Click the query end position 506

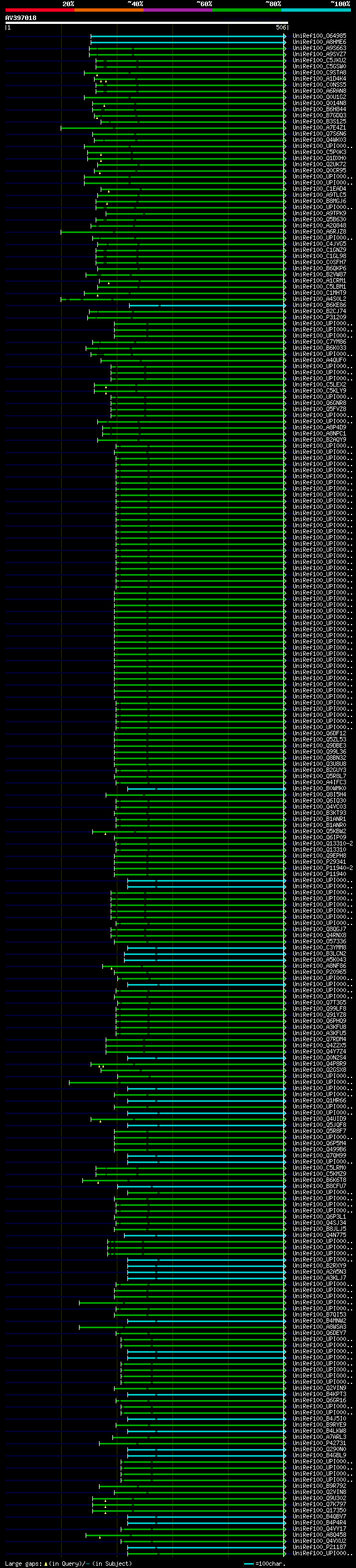pos(280,27)
